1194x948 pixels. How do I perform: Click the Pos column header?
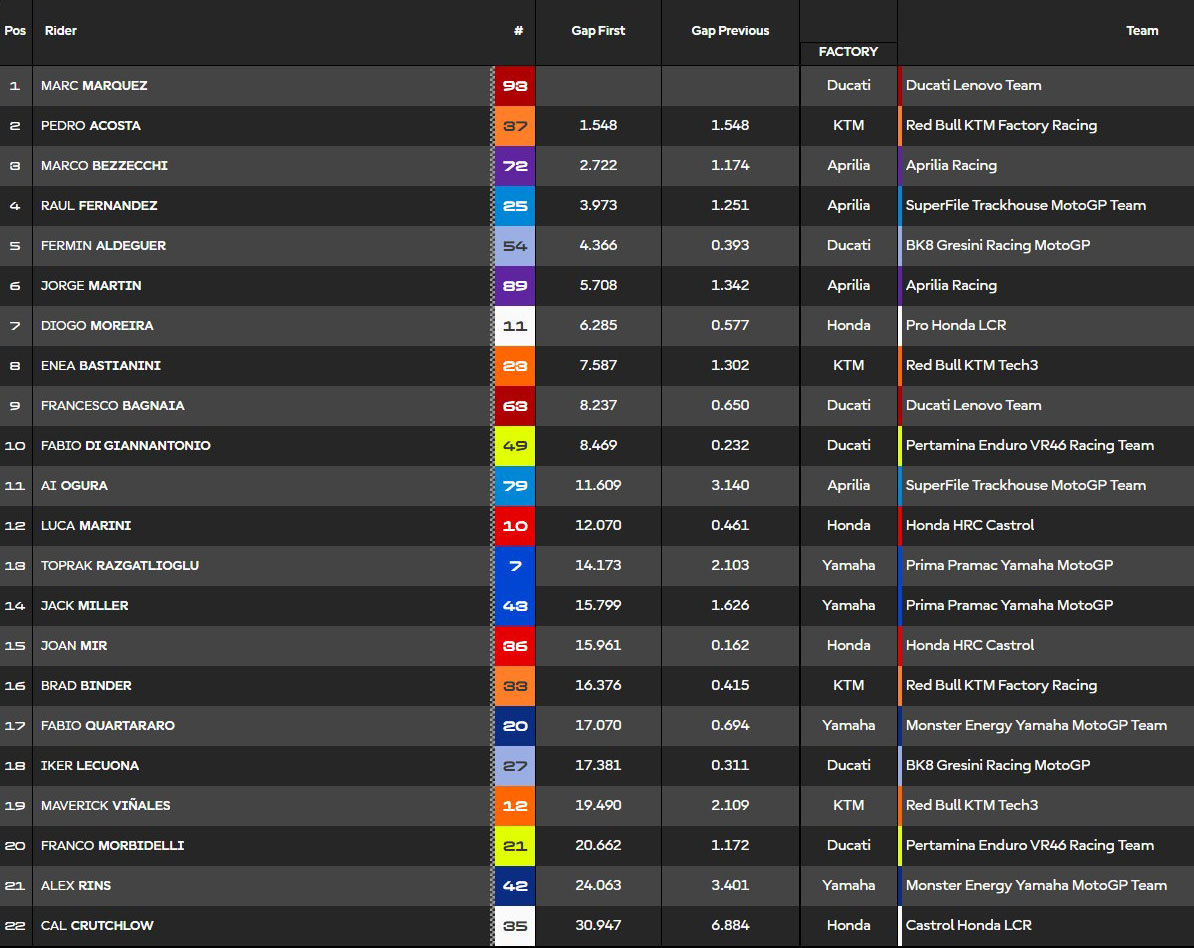click(15, 31)
